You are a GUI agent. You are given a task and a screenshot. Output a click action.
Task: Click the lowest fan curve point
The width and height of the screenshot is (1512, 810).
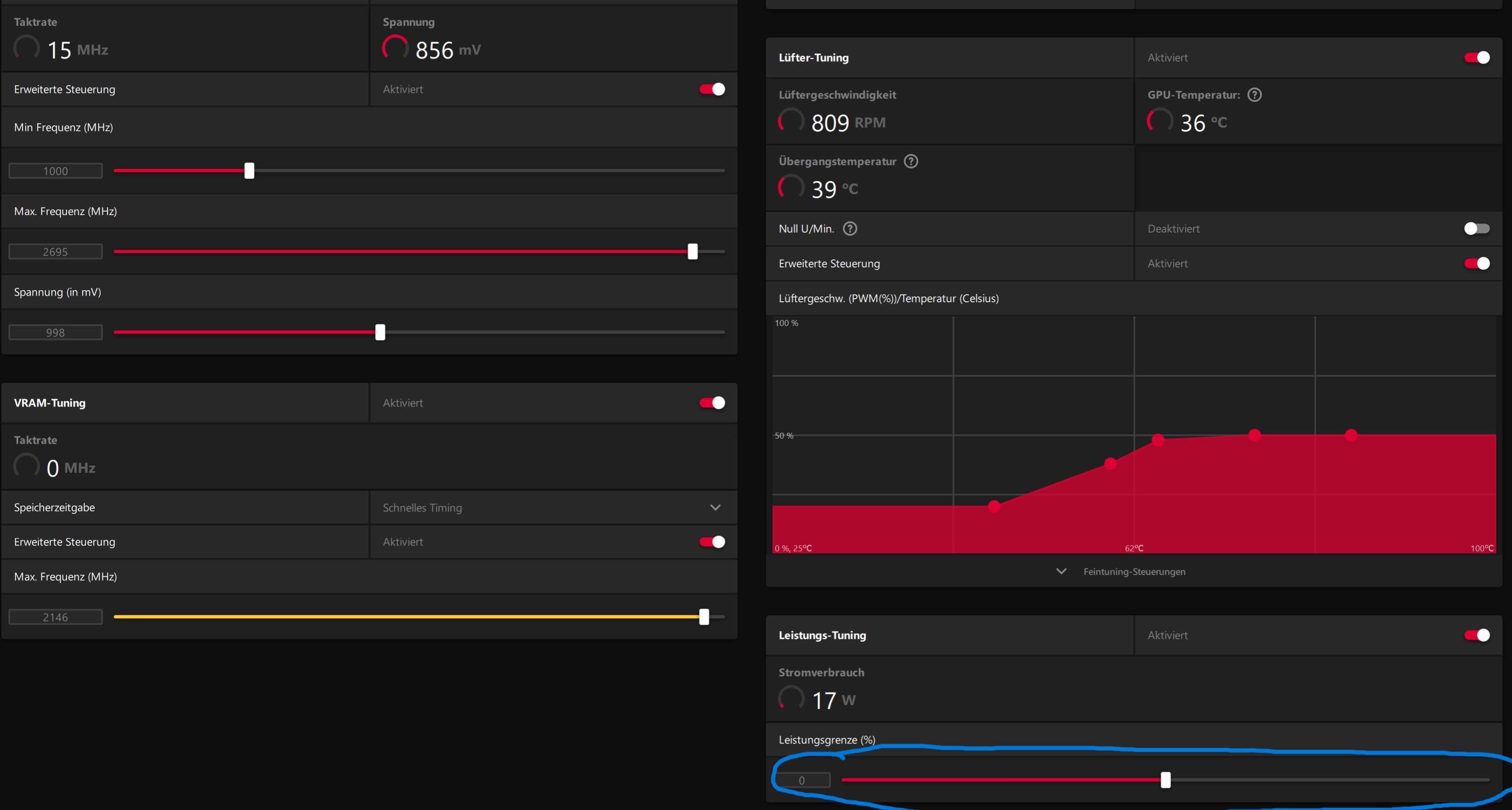click(994, 506)
